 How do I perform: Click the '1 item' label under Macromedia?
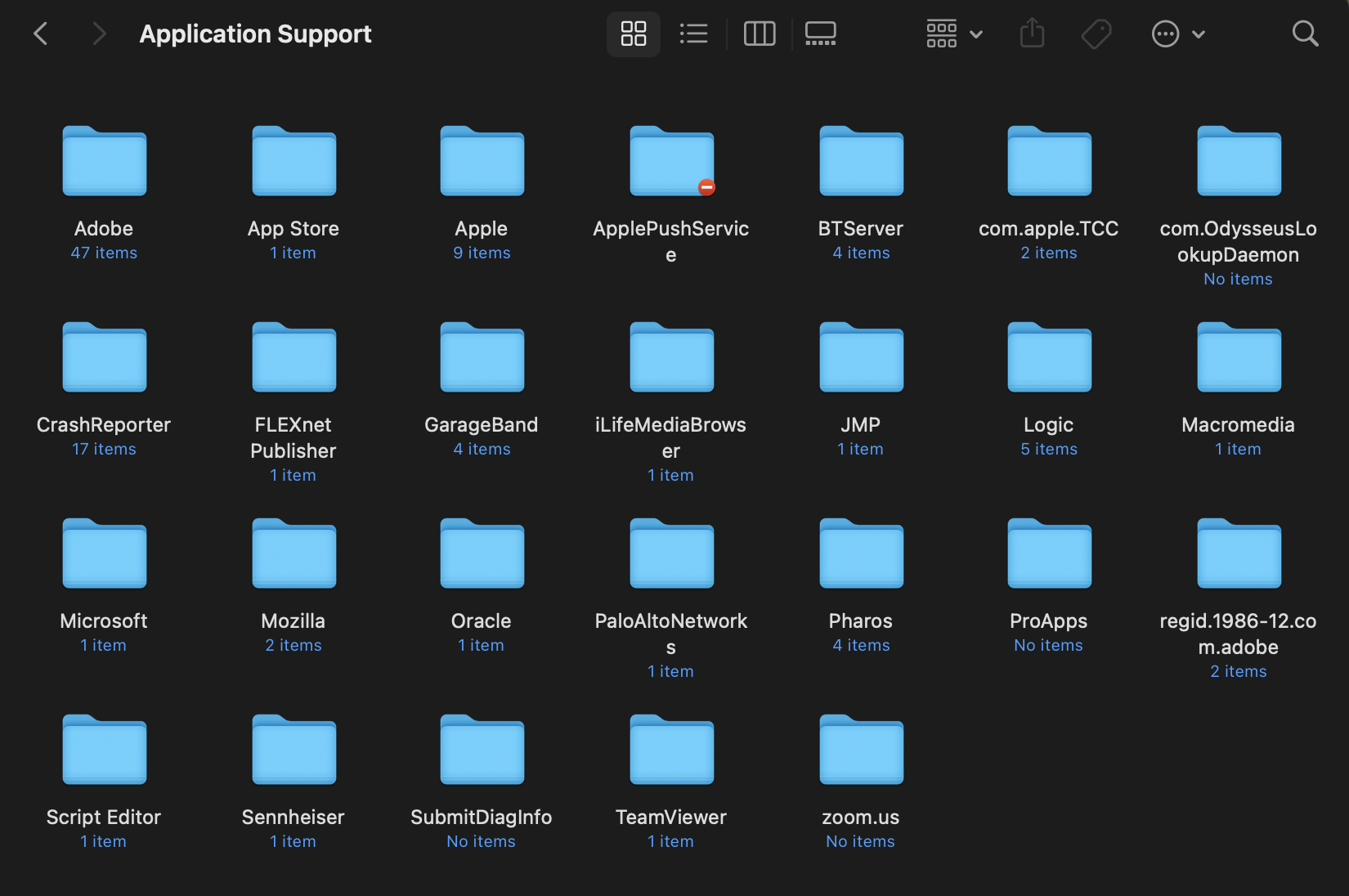(x=1238, y=449)
